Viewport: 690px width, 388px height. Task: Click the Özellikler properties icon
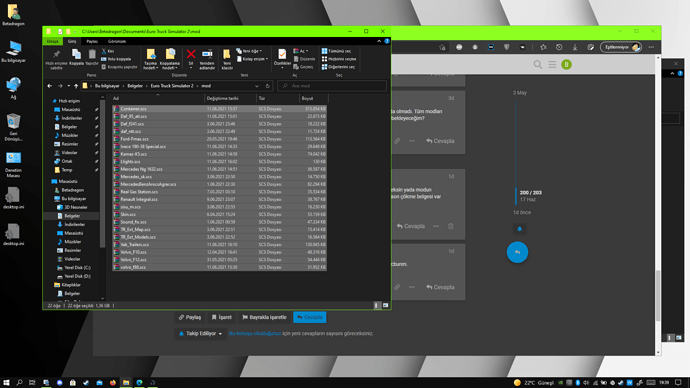coord(282,55)
